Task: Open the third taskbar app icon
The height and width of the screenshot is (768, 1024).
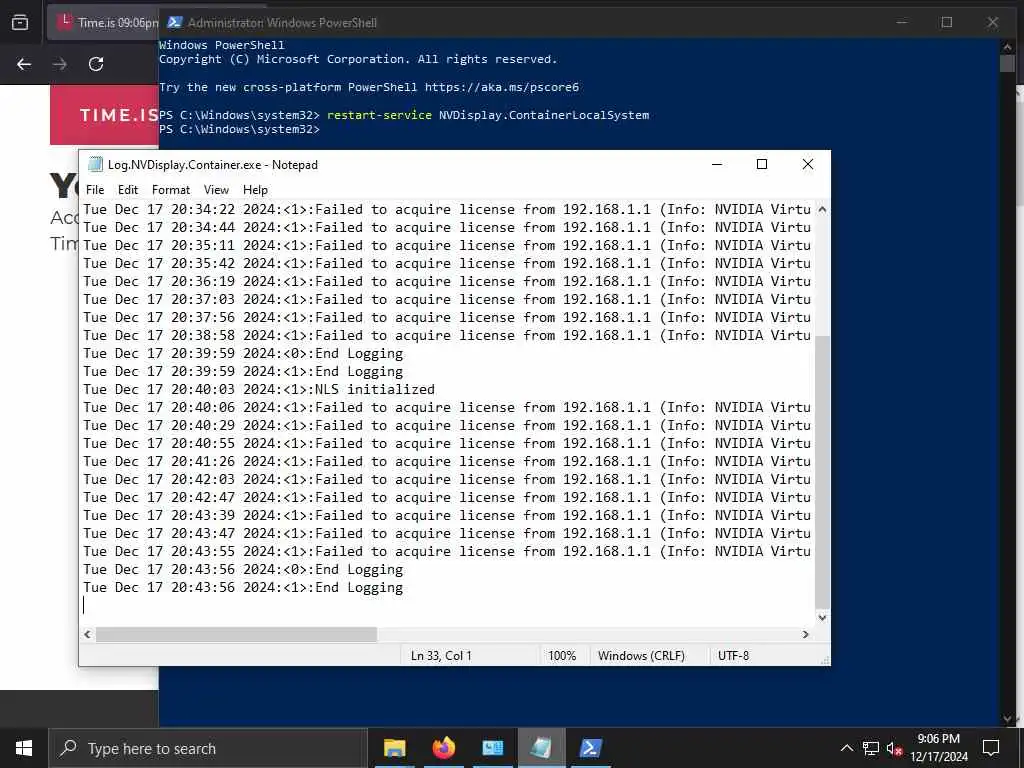Action: (x=492, y=748)
